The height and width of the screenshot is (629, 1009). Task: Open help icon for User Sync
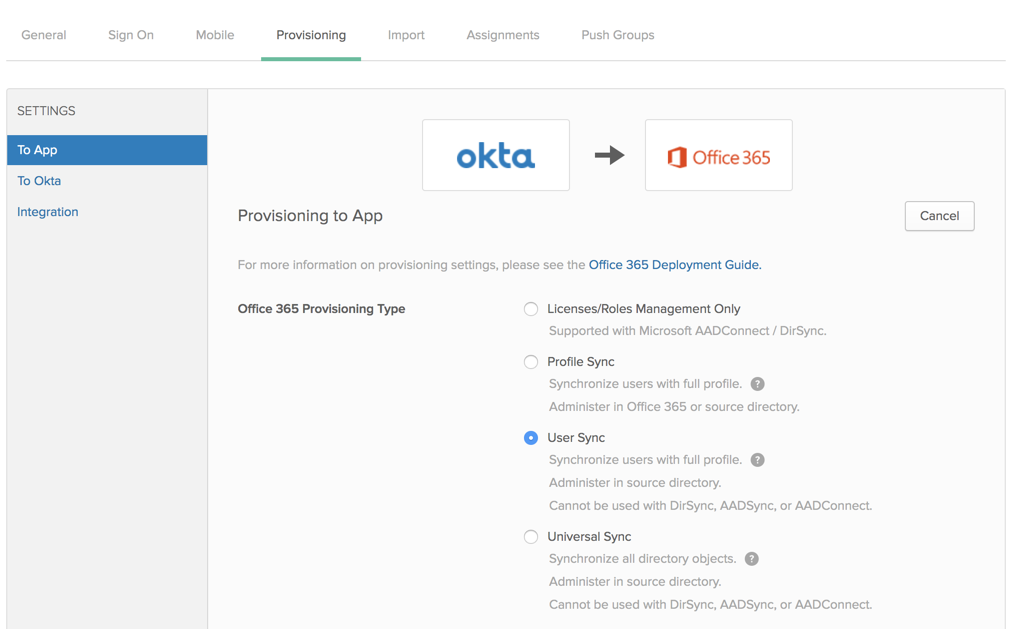pos(758,460)
